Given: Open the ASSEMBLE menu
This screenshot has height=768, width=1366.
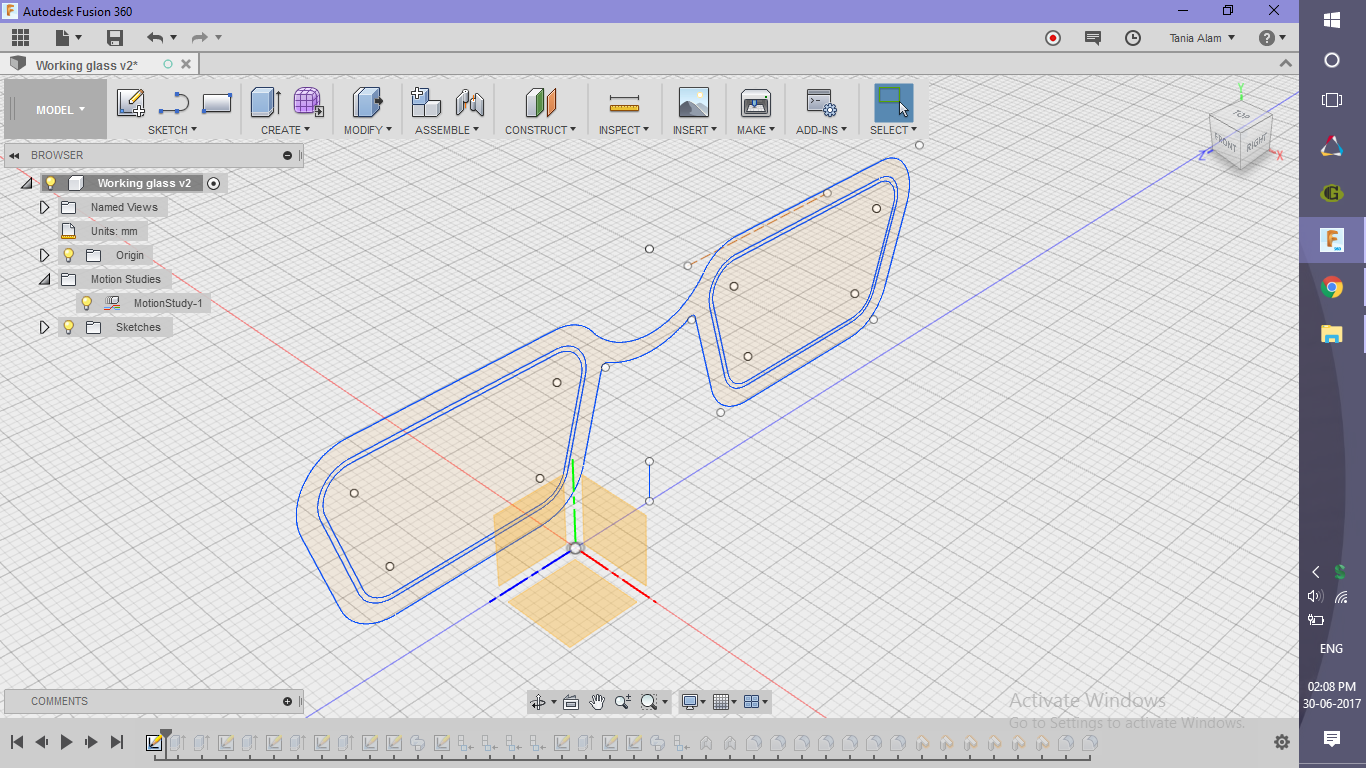Looking at the screenshot, I should tap(447, 130).
